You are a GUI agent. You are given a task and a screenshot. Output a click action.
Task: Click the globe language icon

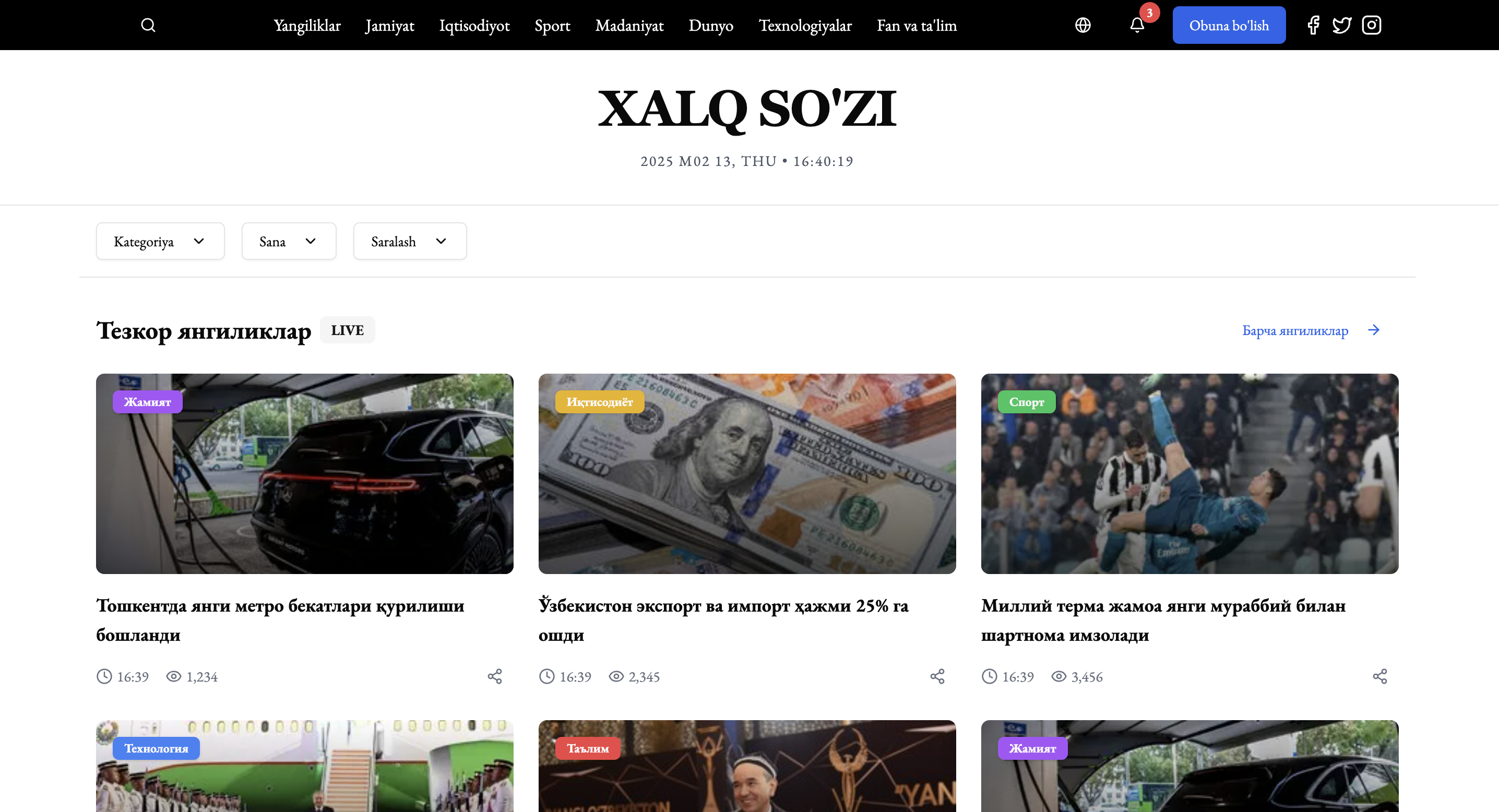[1082, 25]
